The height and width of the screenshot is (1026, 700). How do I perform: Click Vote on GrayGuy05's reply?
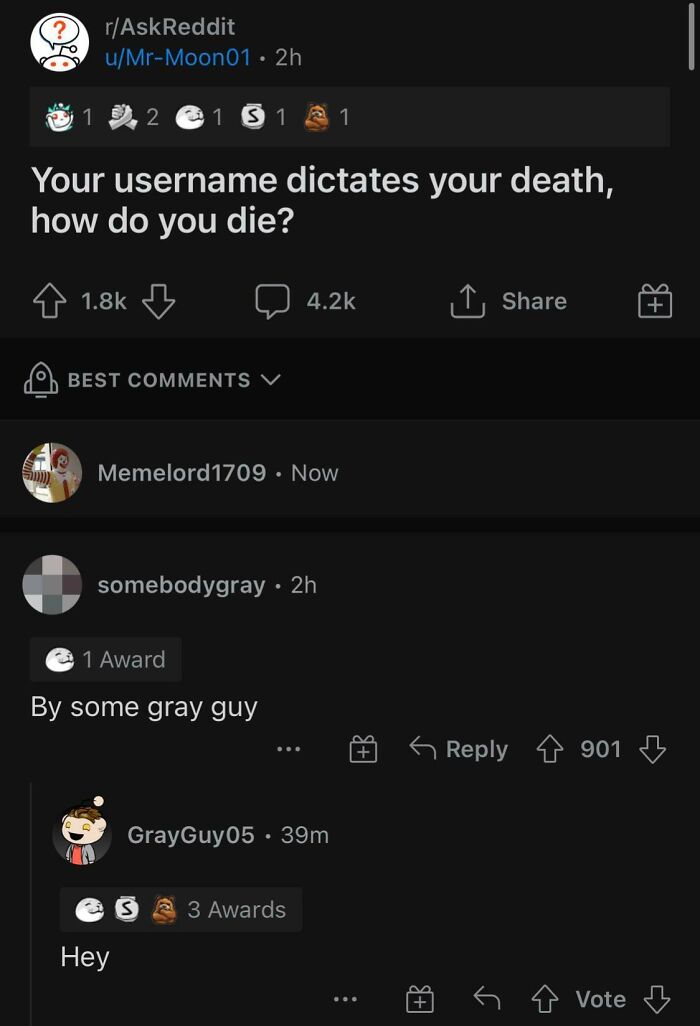(x=600, y=998)
